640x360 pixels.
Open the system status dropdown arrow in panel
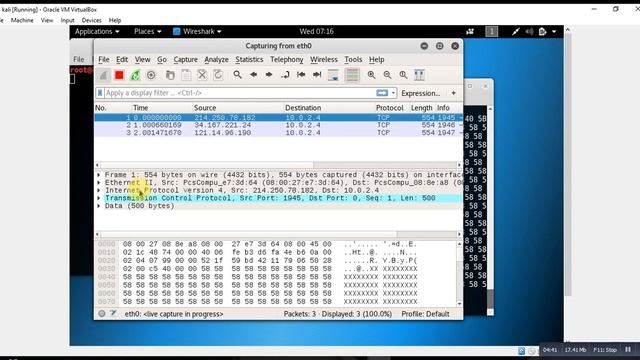pyautogui.click(x=554, y=31)
